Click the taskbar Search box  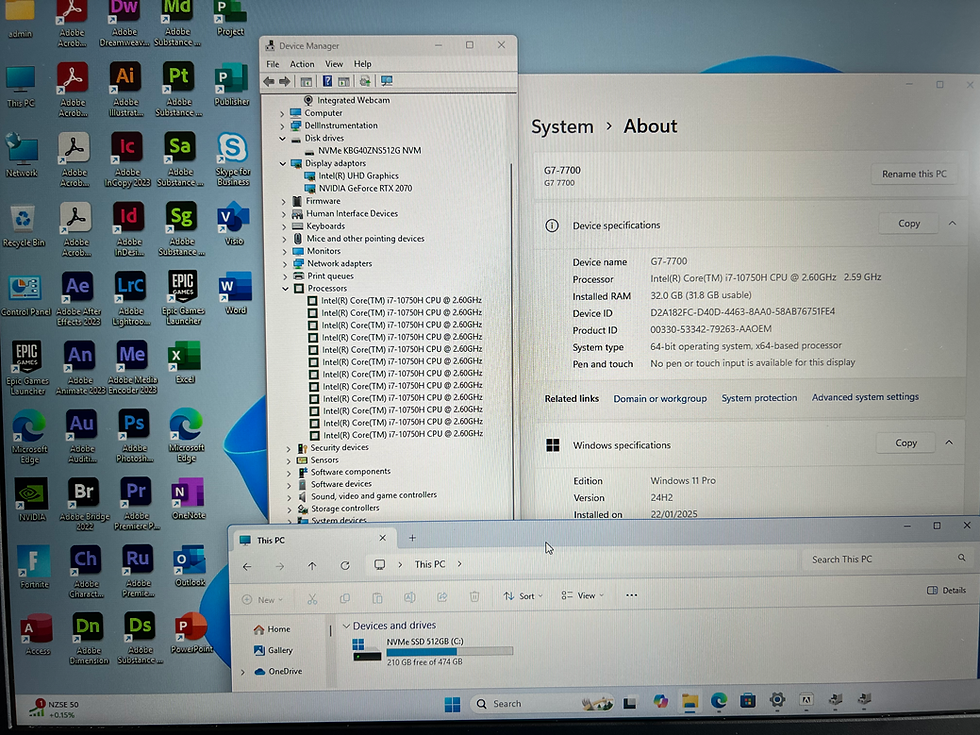(541, 704)
